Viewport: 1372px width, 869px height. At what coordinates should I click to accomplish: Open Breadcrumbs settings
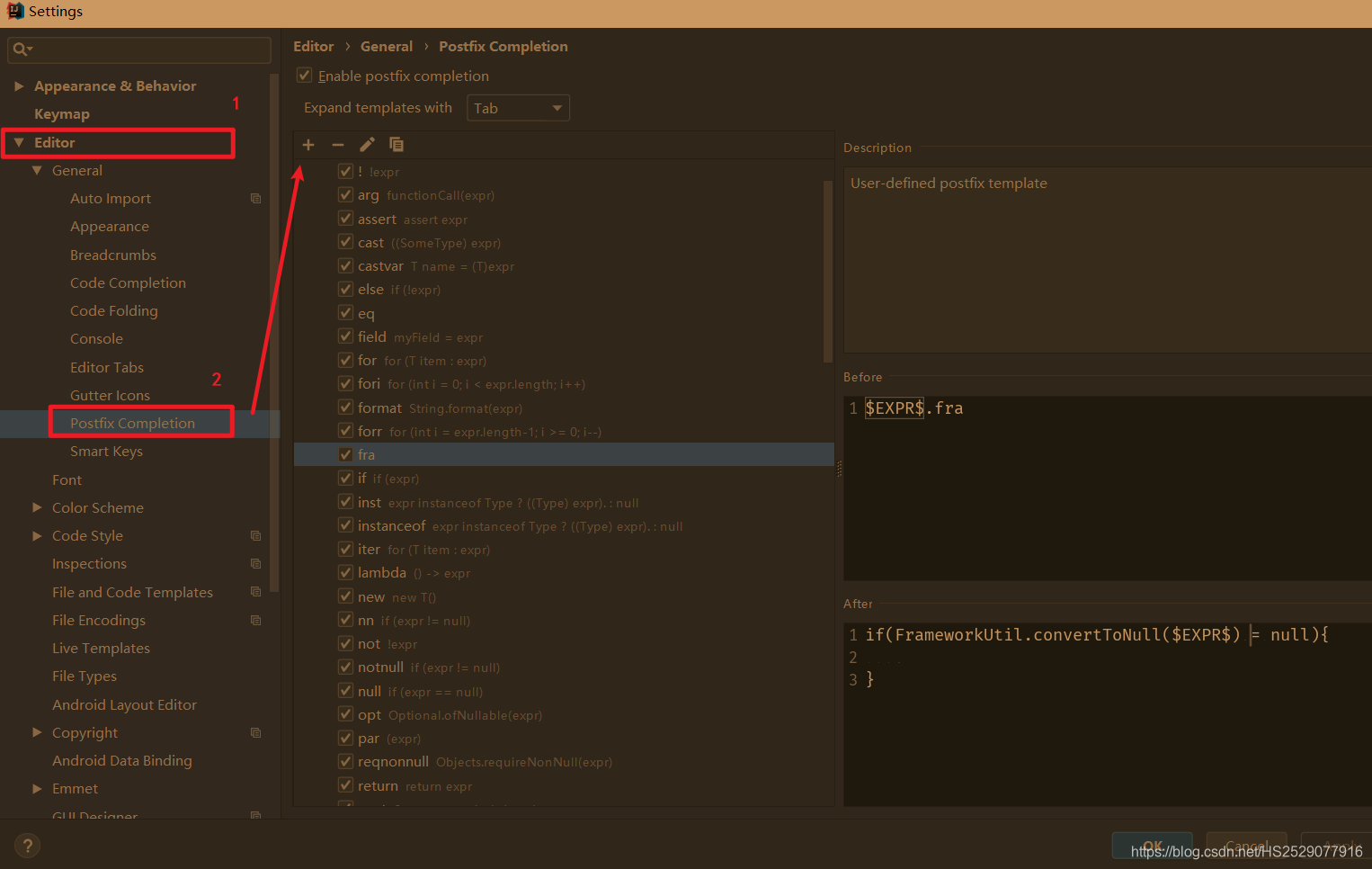pyautogui.click(x=113, y=255)
